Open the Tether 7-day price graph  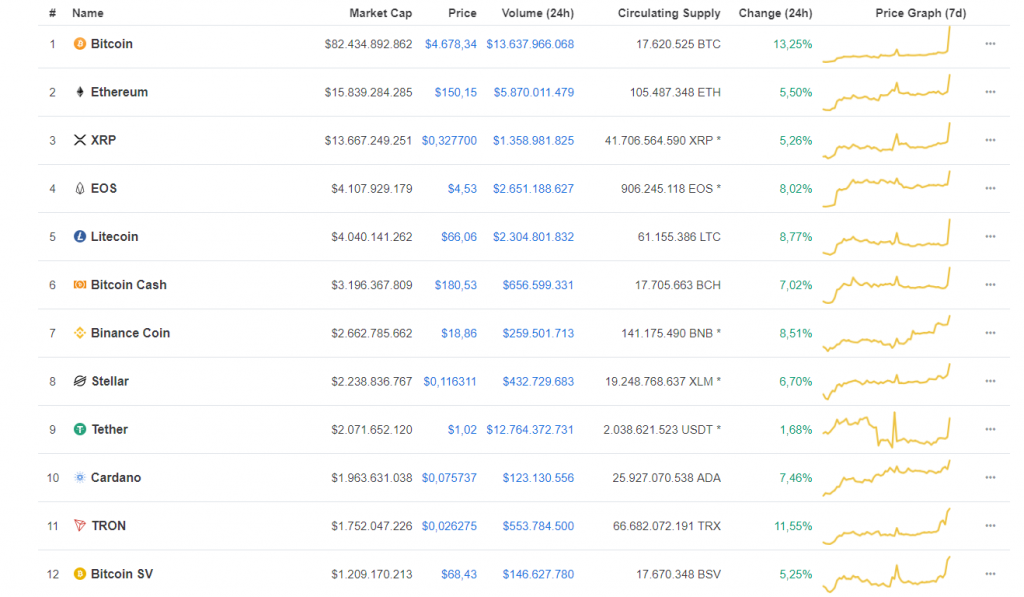click(x=886, y=429)
